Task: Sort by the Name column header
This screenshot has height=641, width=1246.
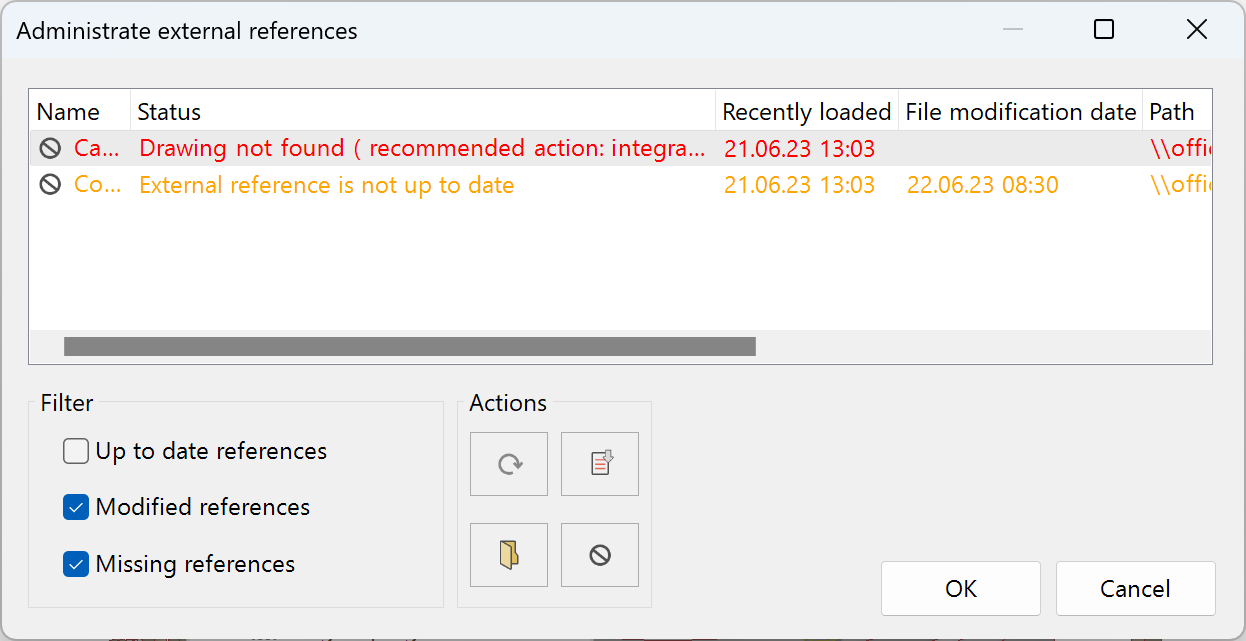Action: 80,111
